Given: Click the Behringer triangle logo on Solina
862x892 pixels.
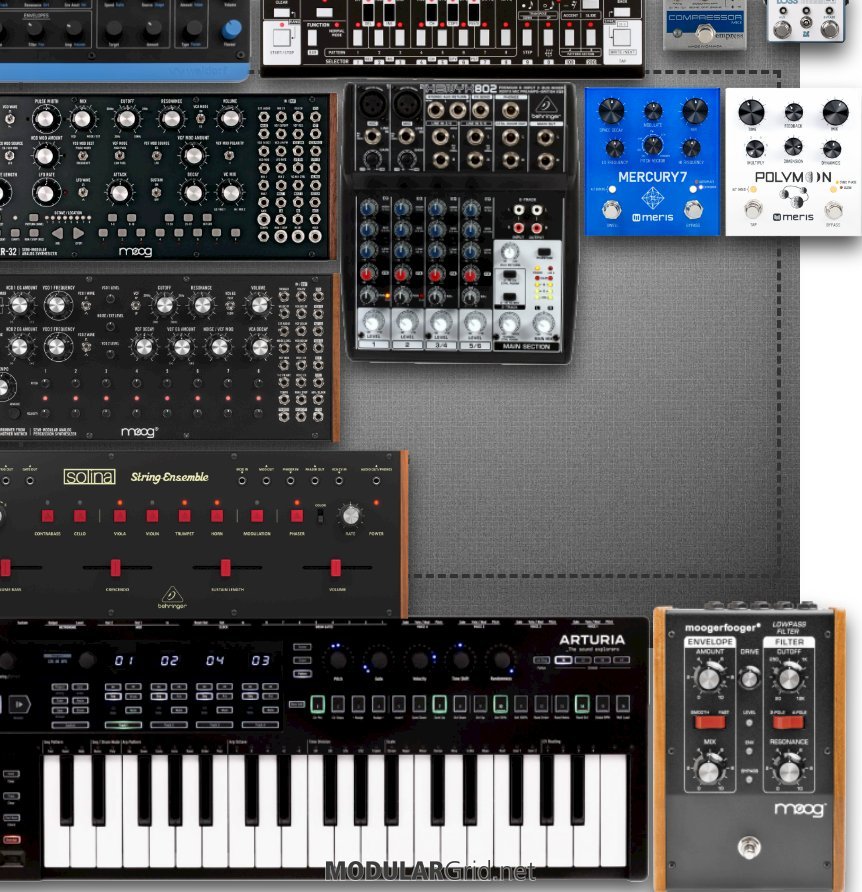Looking at the screenshot, I should [x=172, y=596].
